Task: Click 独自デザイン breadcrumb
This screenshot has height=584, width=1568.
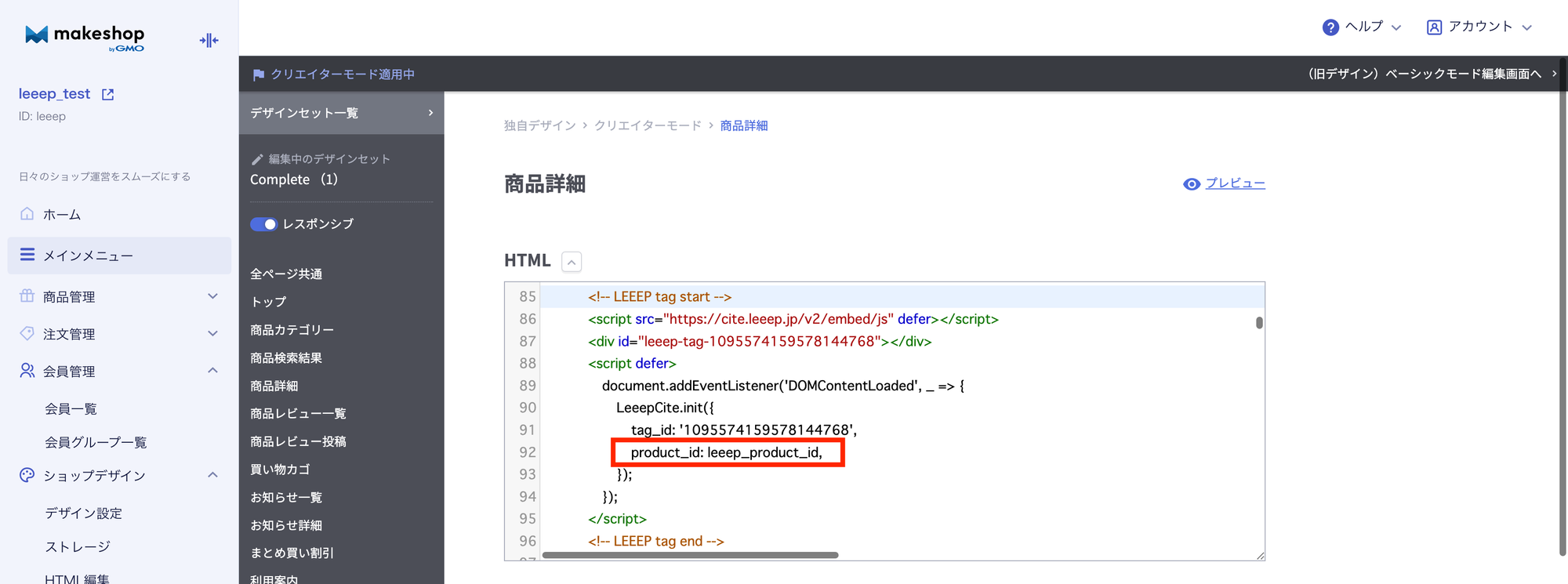Action: 539,125
